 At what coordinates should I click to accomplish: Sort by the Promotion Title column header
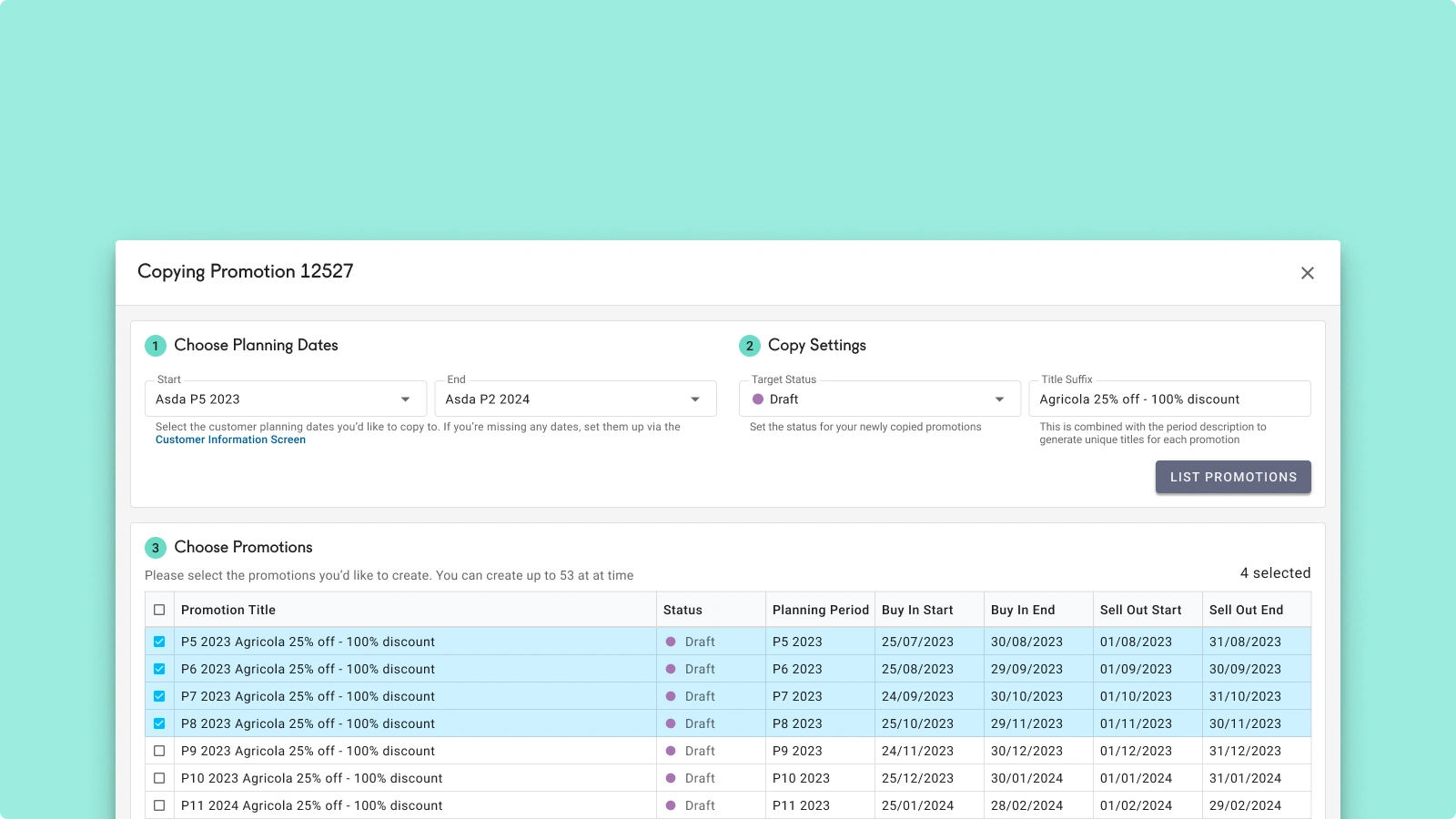click(x=228, y=610)
